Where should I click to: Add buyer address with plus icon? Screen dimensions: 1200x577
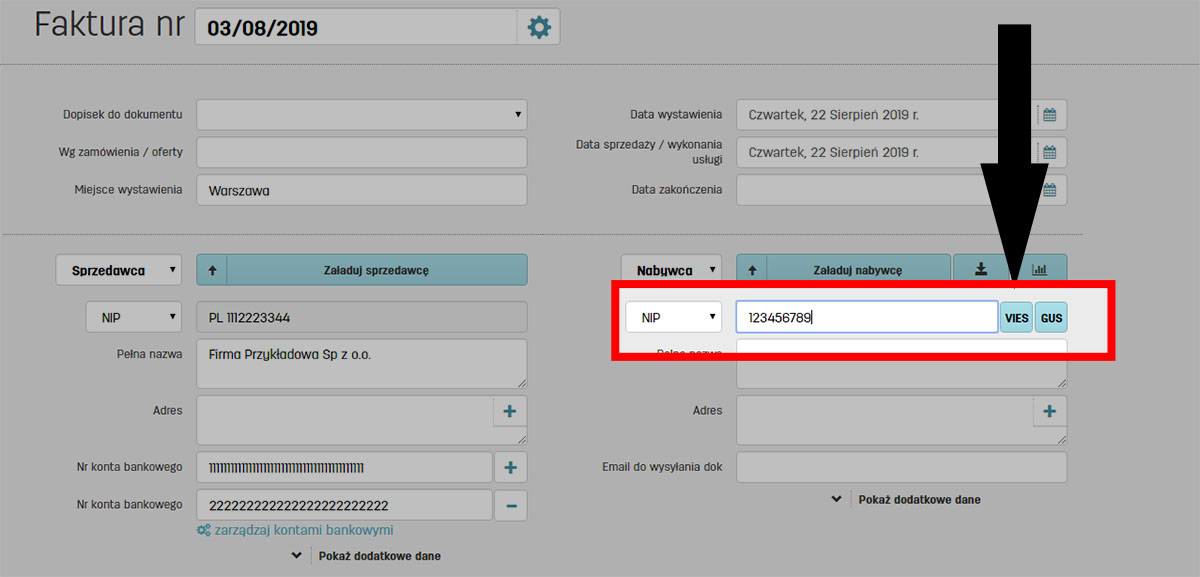[x=1049, y=411]
